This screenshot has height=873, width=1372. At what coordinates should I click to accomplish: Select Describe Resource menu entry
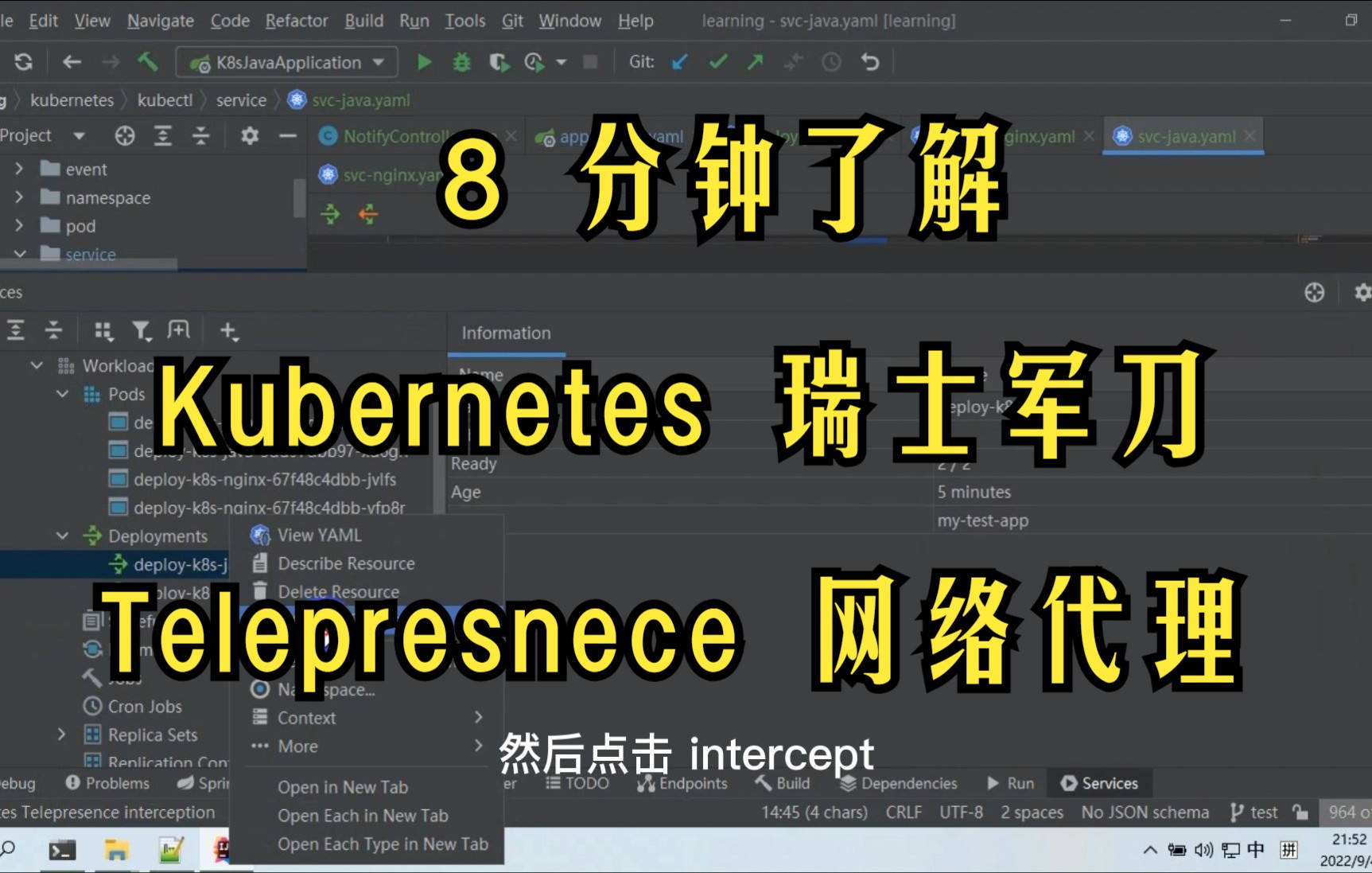pos(367,563)
